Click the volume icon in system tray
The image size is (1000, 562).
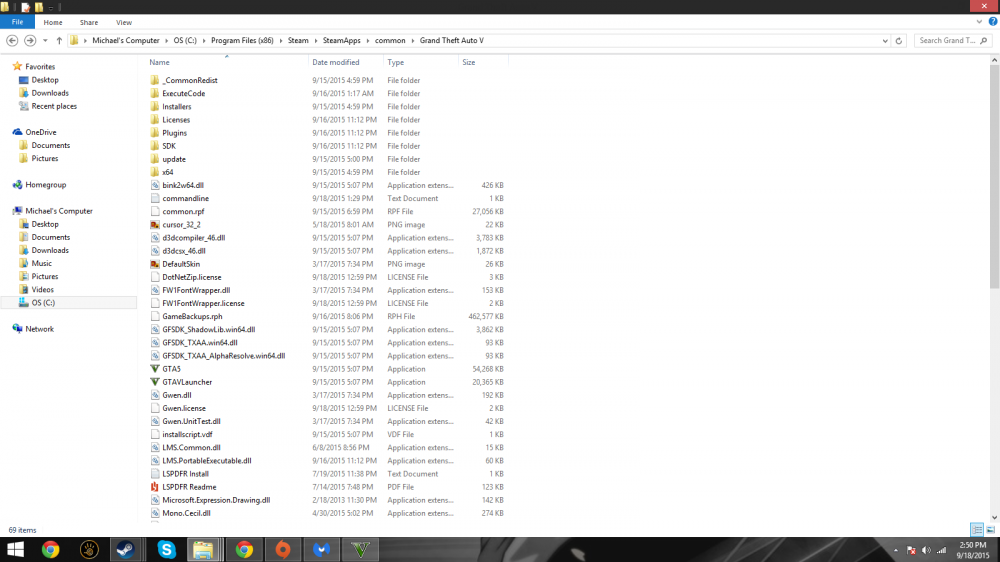[x=926, y=550]
